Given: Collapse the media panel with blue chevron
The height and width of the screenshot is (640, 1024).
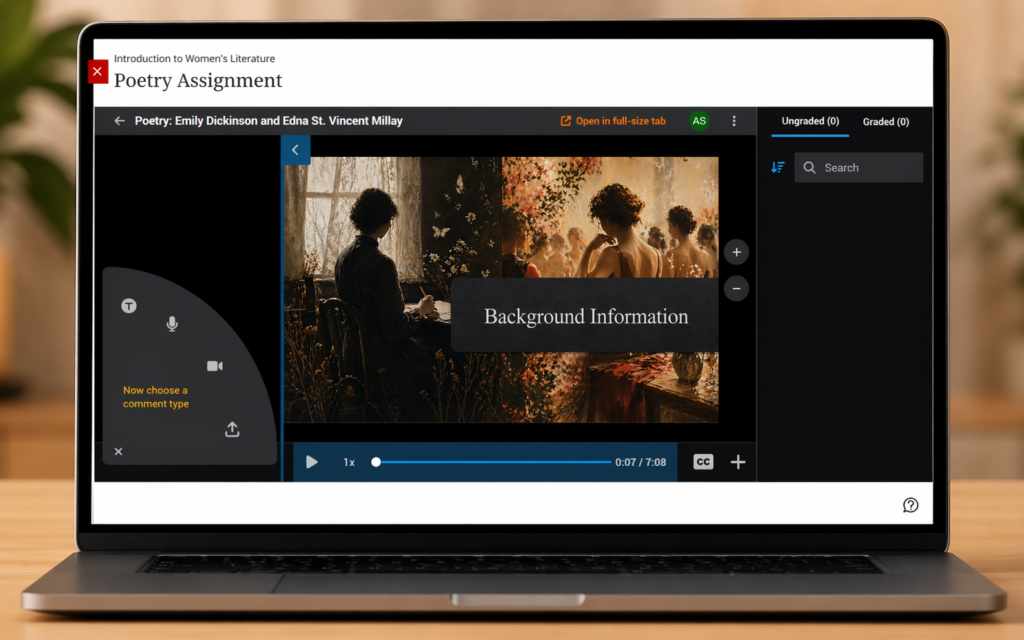Looking at the screenshot, I should coord(295,149).
